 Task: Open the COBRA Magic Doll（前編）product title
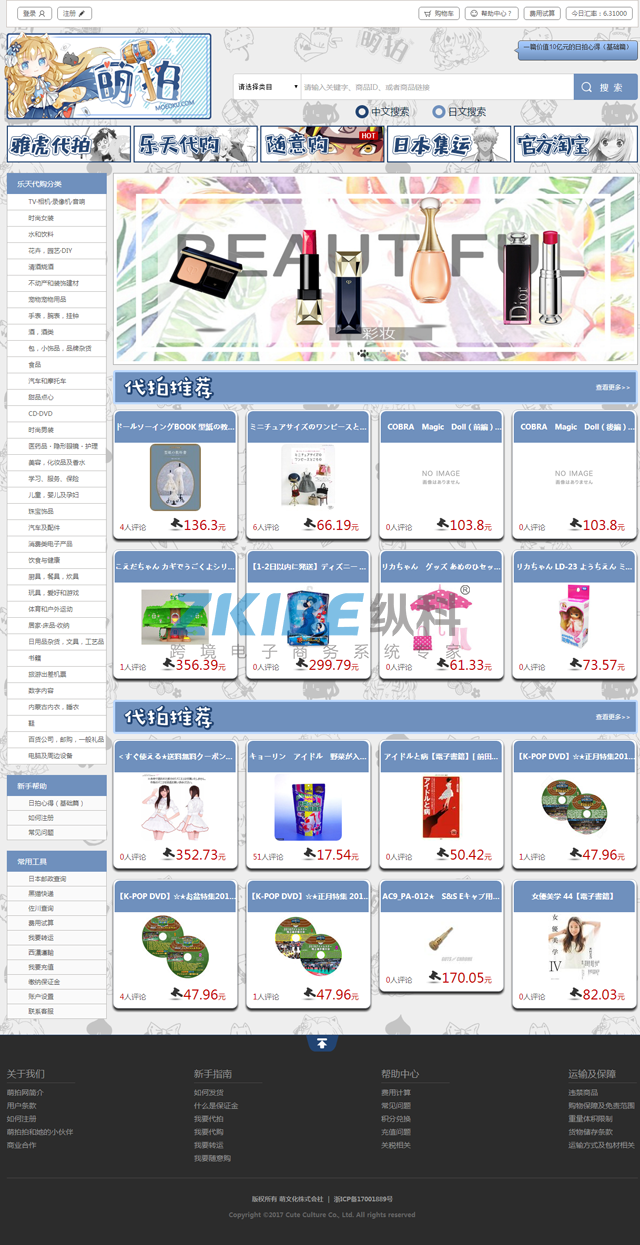441,426
